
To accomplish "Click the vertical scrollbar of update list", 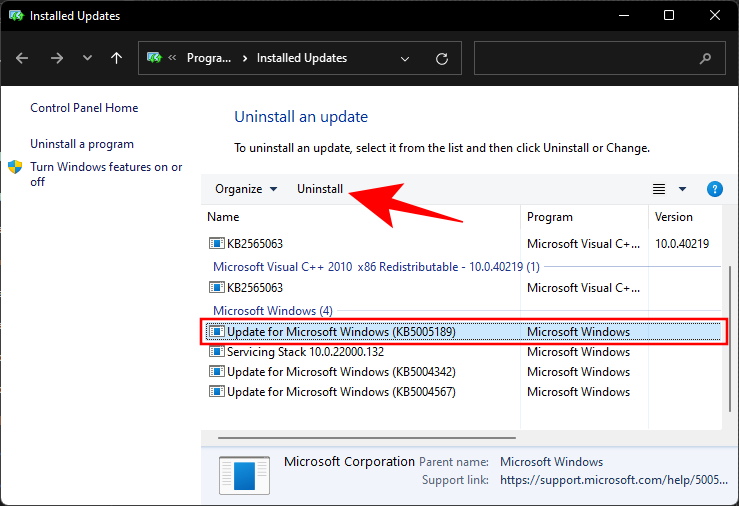I will tap(730, 339).
